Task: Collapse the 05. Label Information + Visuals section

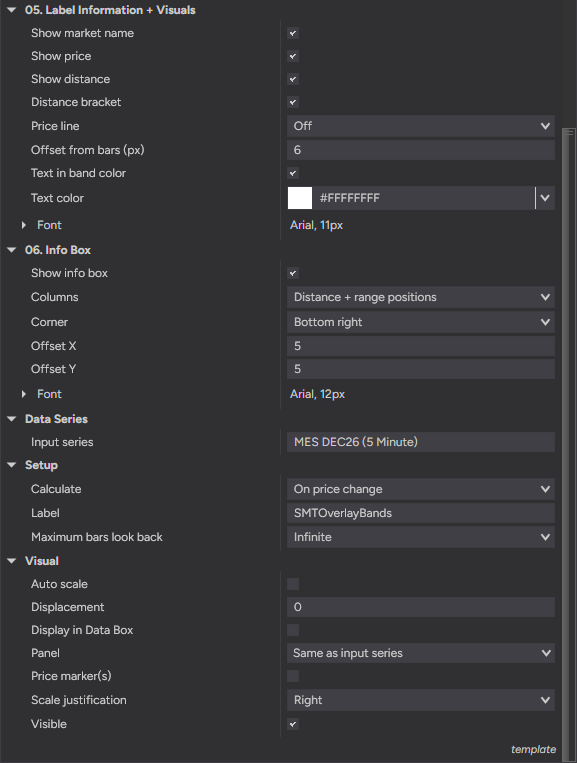Action: click(12, 10)
